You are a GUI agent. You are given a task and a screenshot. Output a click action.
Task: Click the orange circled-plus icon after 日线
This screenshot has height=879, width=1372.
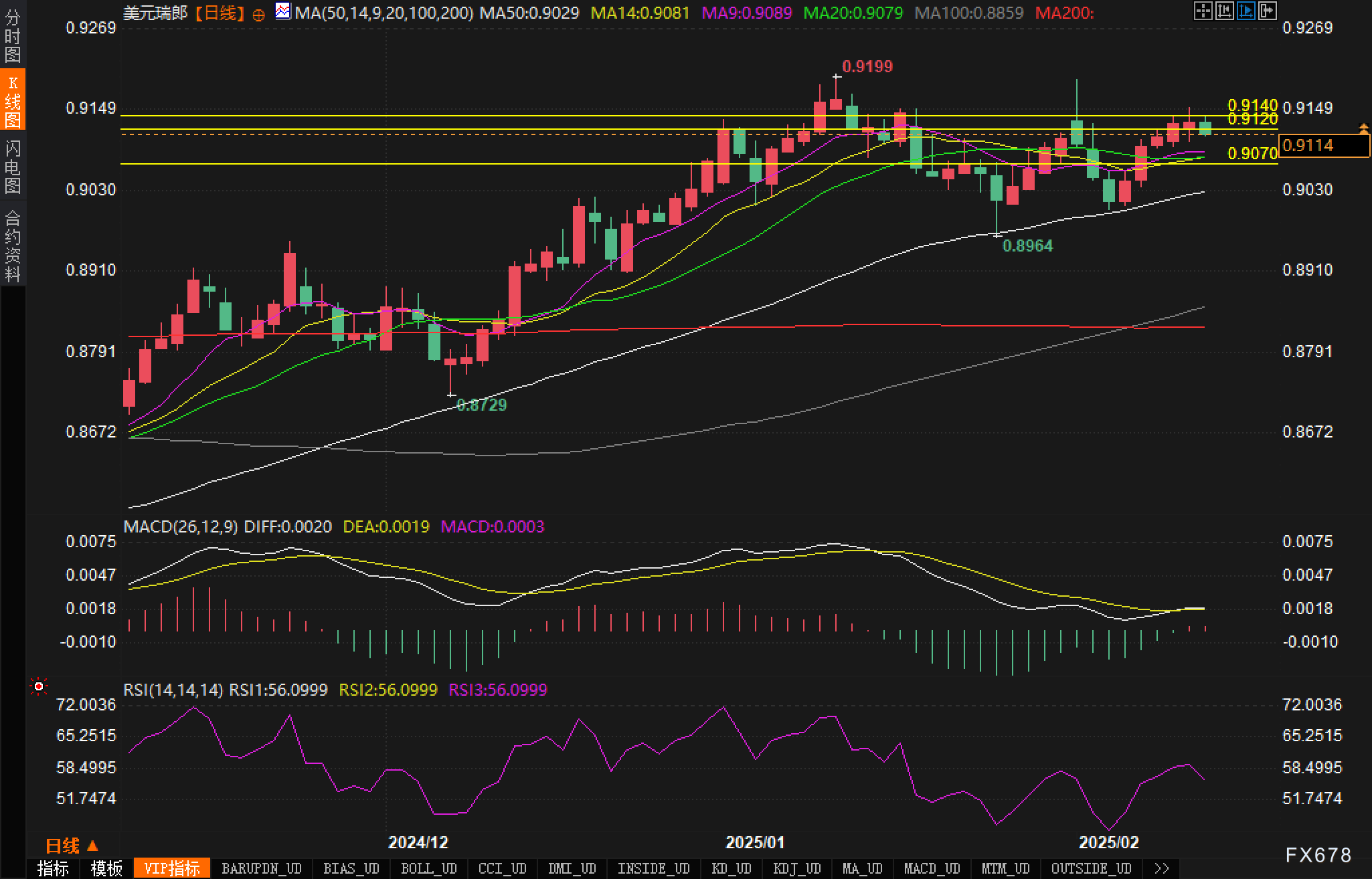pos(258,15)
